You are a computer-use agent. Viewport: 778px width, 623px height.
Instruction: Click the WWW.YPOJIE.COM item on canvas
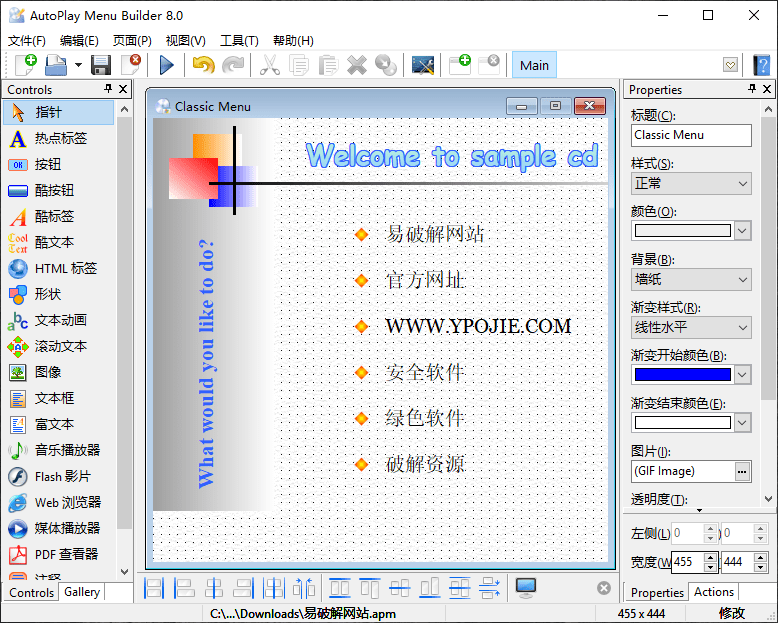[x=478, y=326]
